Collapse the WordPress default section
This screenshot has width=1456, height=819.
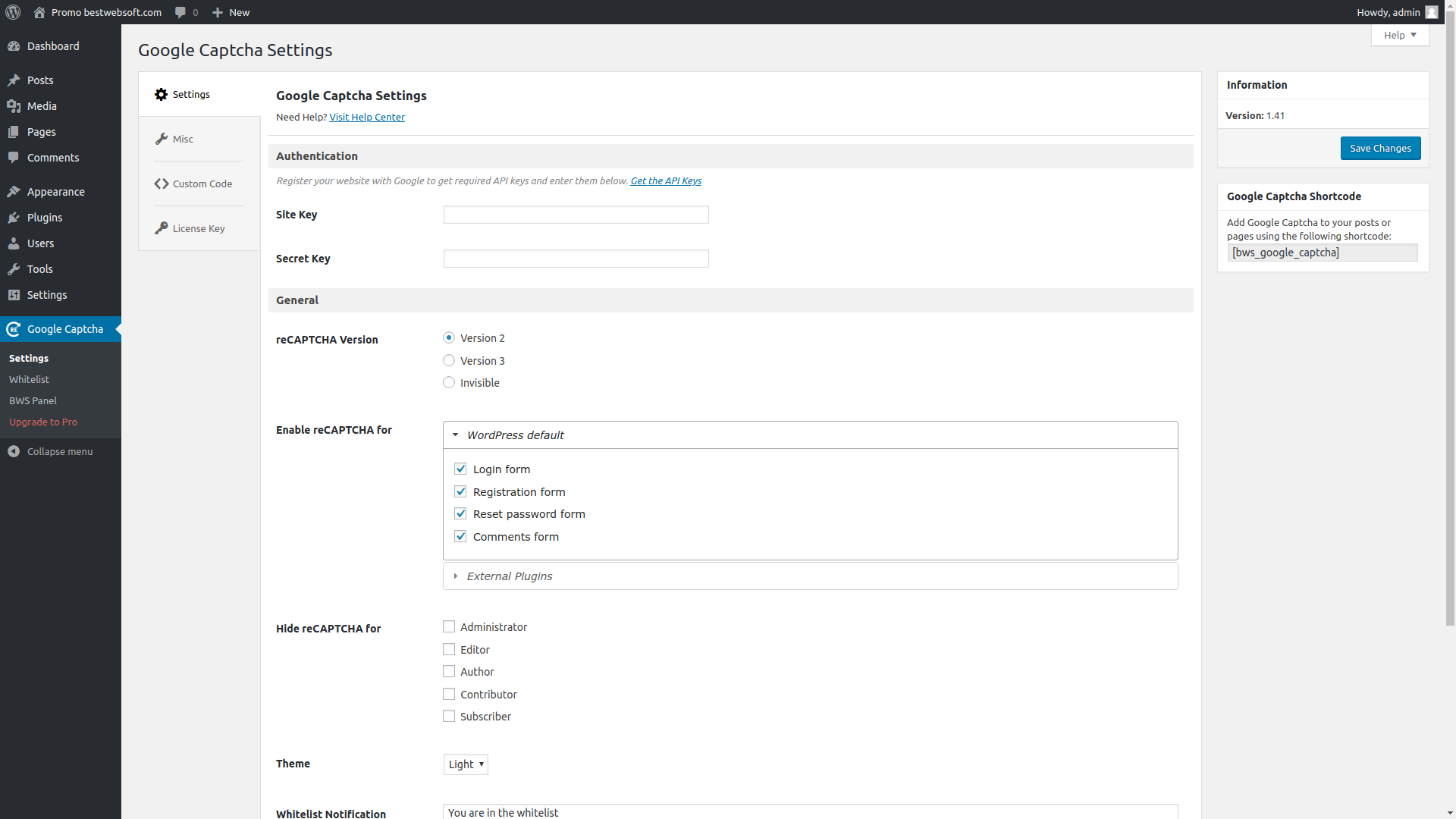tap(515, 435)
